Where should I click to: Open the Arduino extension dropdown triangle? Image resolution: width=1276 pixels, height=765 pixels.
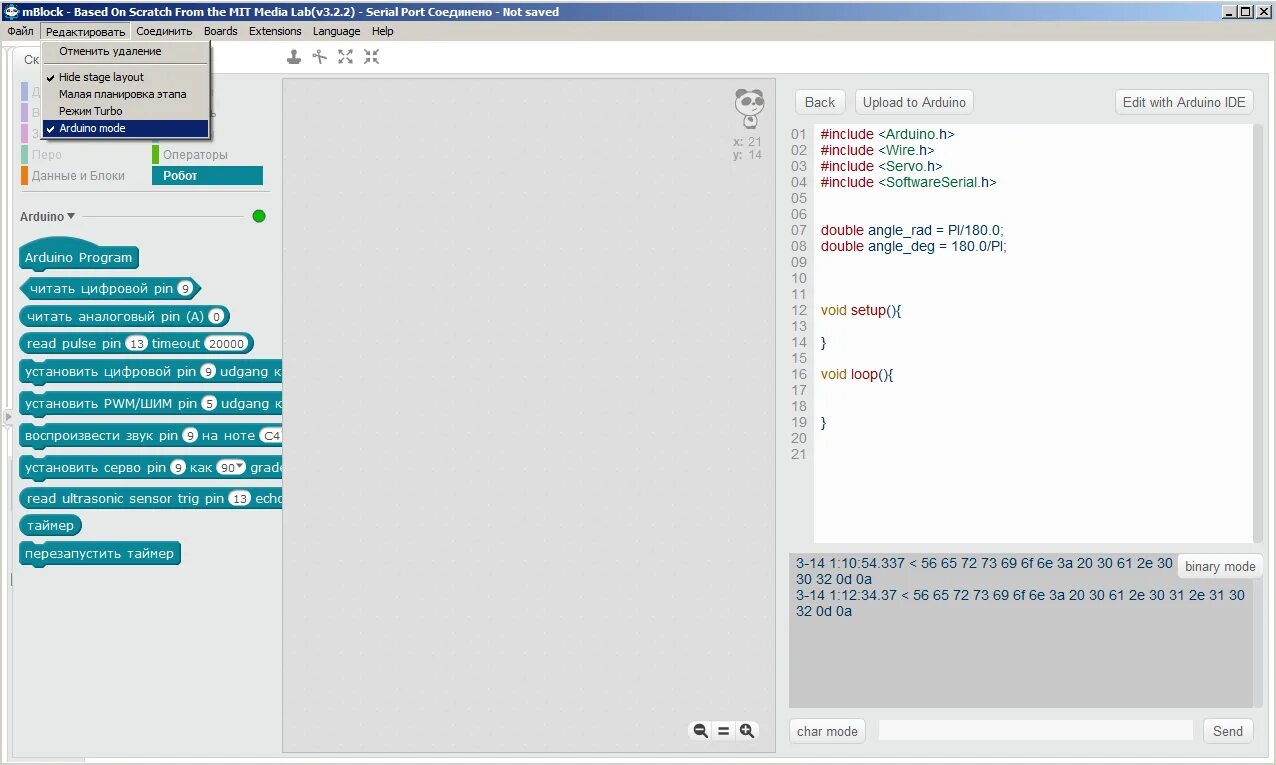pyautogui.click(x=71, y=216)
